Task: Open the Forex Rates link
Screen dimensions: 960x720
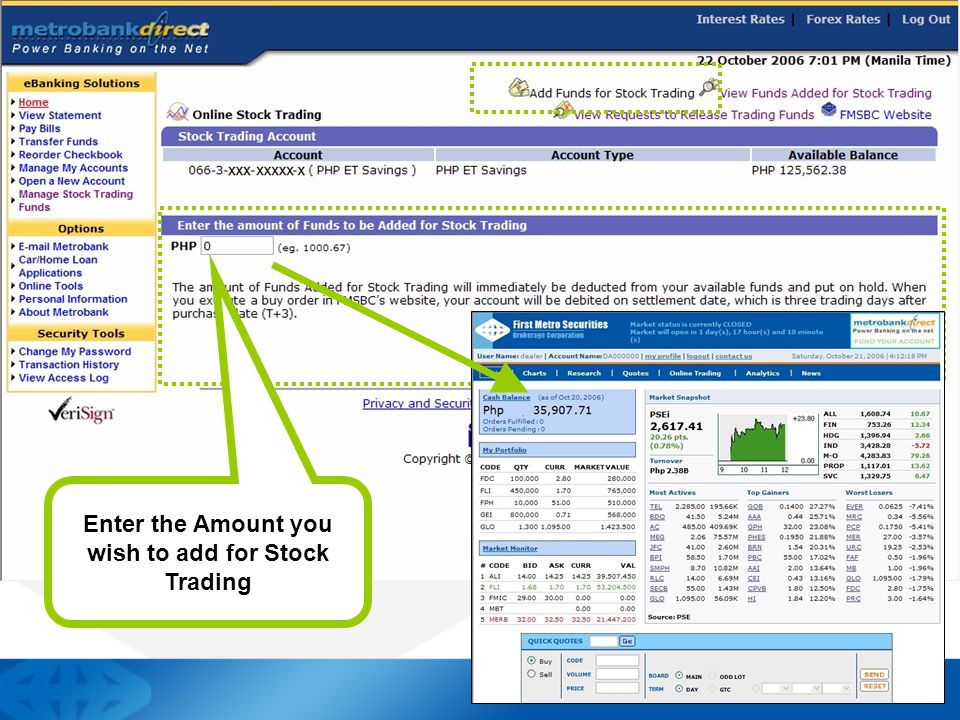Action: pos(843,19)
